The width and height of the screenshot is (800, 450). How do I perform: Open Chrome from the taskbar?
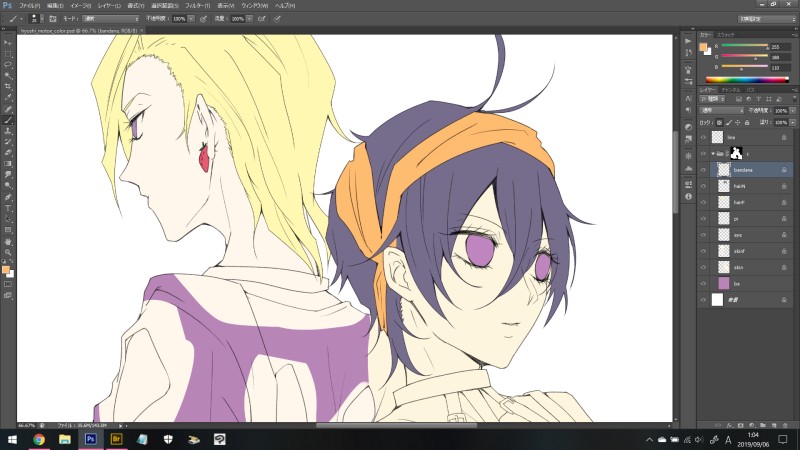[39, 439]
